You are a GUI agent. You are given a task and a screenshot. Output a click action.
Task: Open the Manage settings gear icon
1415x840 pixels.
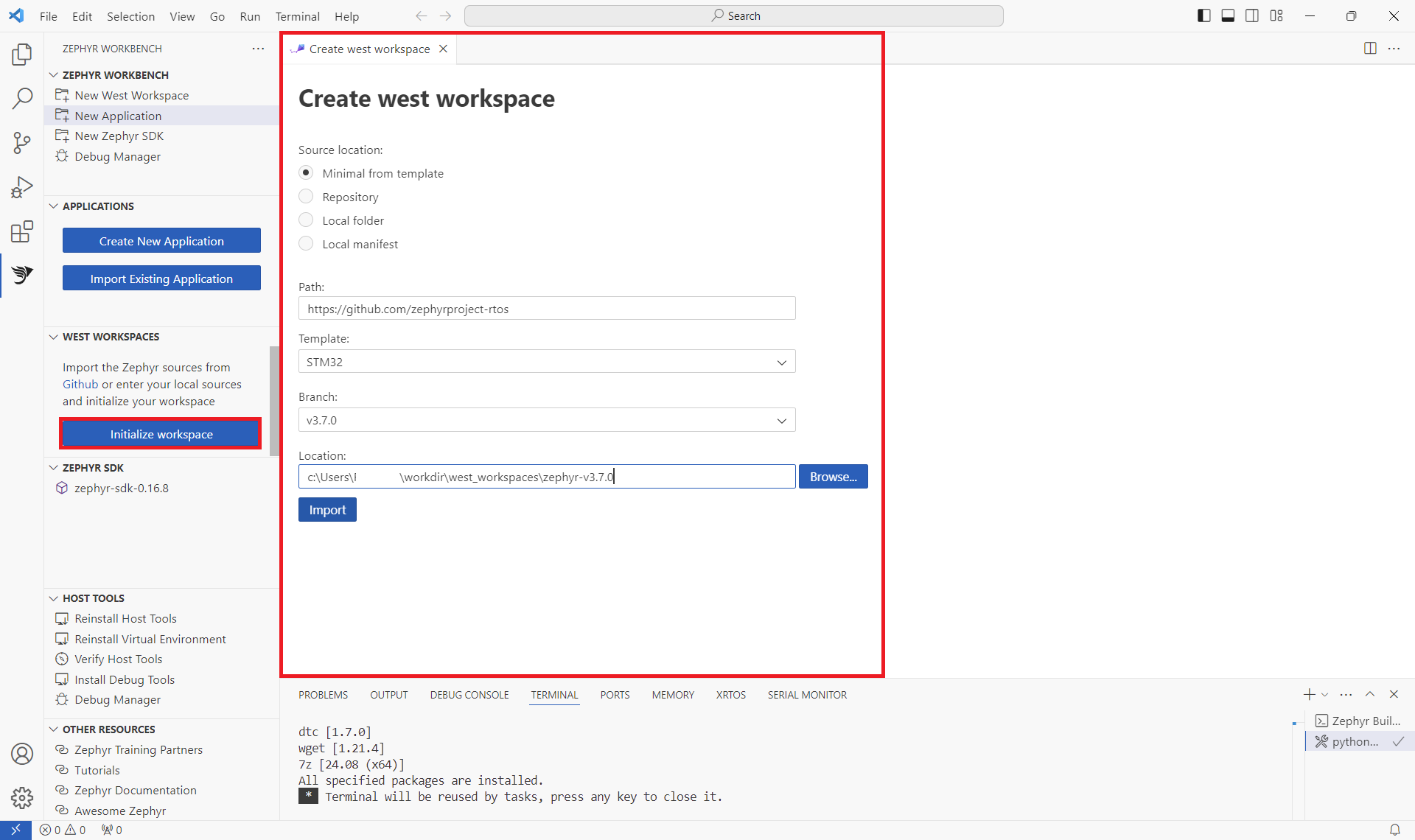point(21,797)
